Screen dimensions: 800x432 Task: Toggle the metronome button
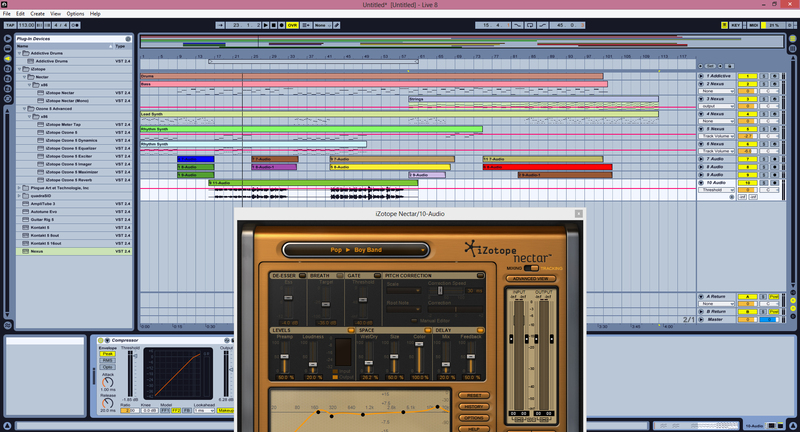click(x=76, y=25)
